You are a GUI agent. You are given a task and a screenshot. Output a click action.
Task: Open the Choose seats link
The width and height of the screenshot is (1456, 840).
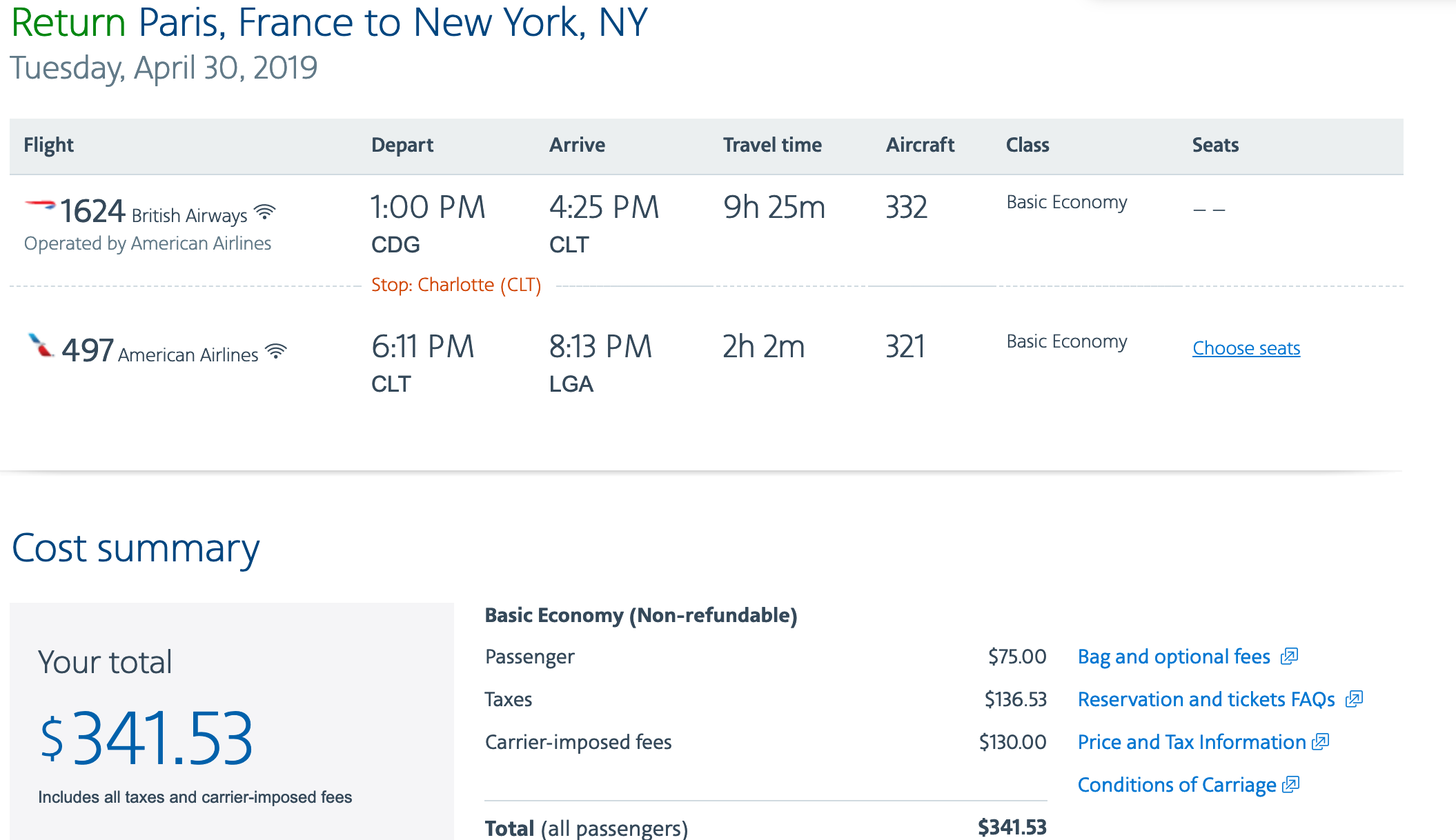(1246, 348)
